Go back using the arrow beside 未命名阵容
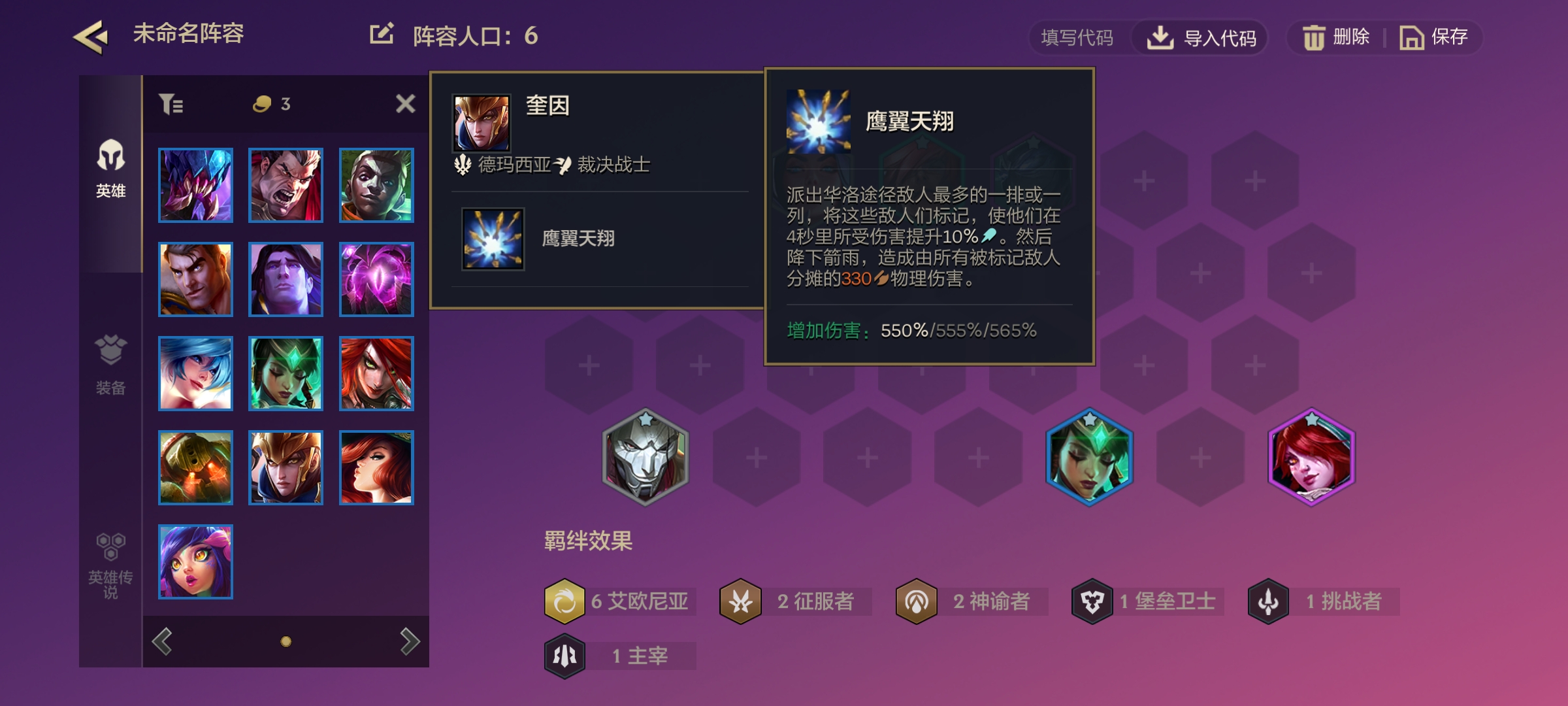The width and height of the screenshot is (1568, 706). (x=90, y=37)
